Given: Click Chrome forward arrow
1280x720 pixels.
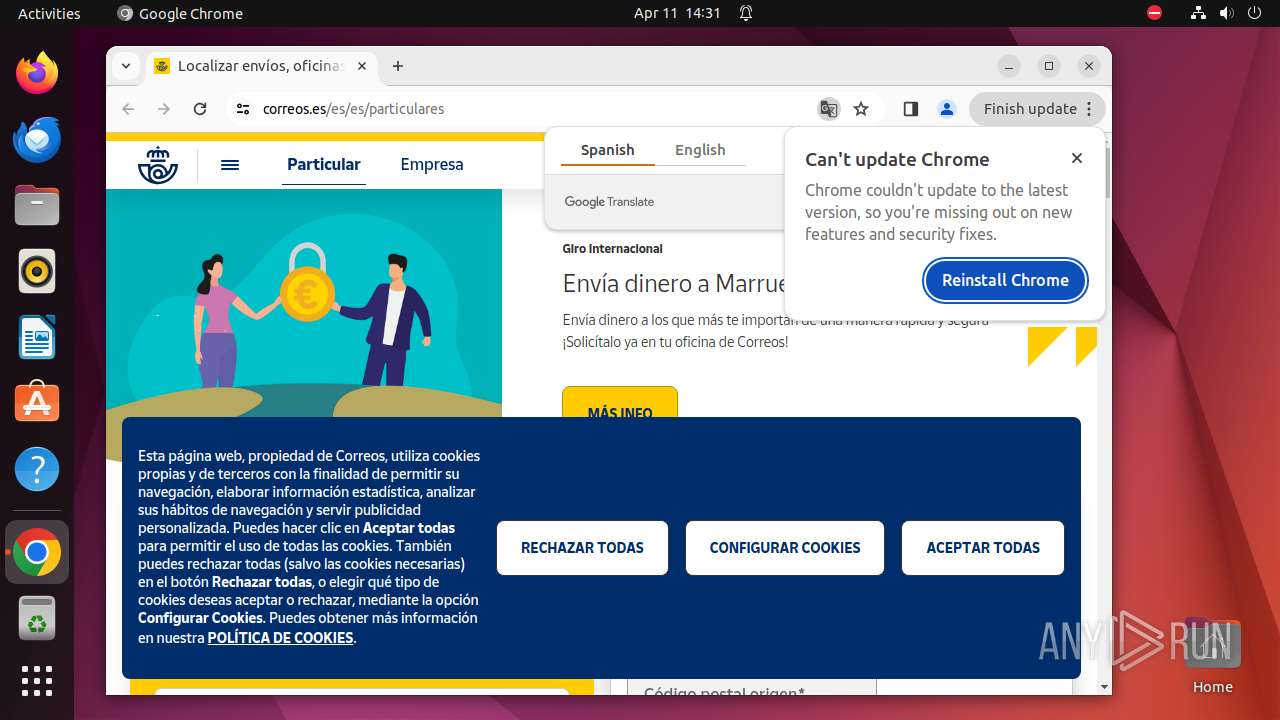Looking at the screenshot, I should pos(164,109).
